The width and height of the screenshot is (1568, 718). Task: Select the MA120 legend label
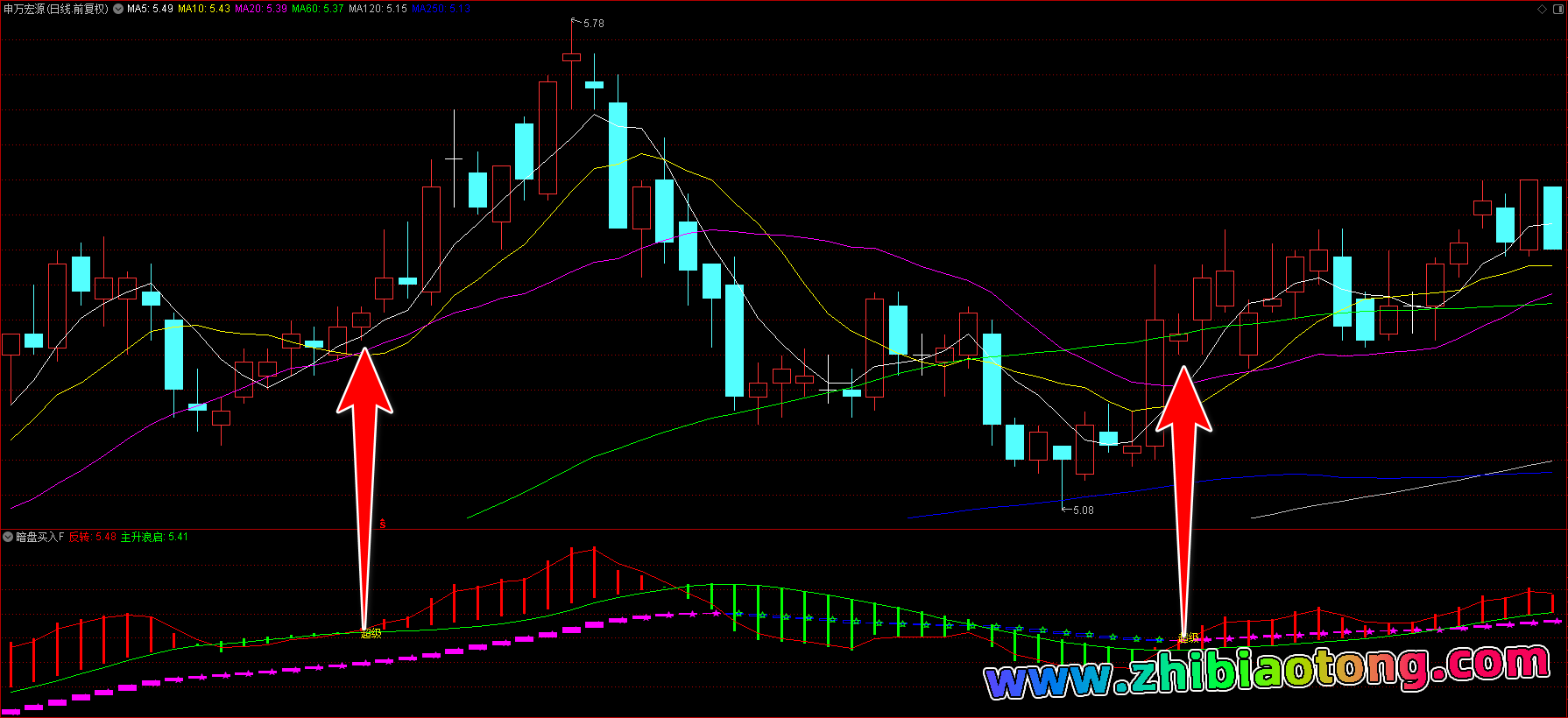378,9
